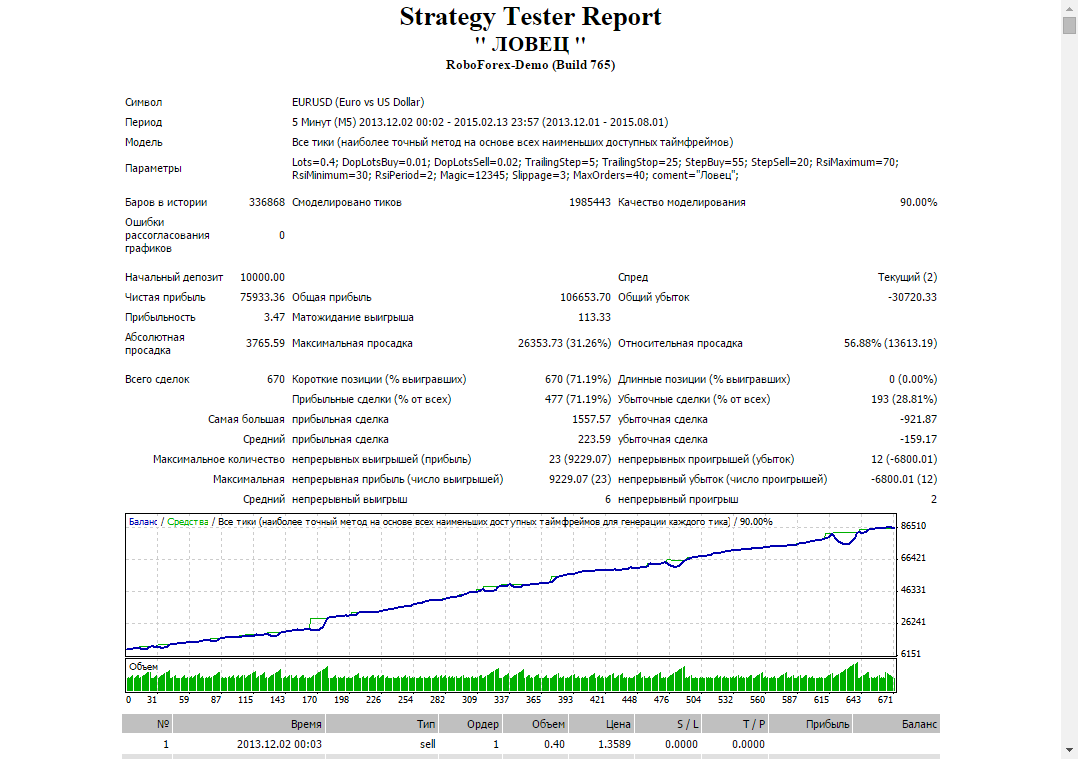The height and width of the screenshot is (759, 1078).
Task: Click the Strategy Tester Report heading
Action: click(x=530, y=17)
